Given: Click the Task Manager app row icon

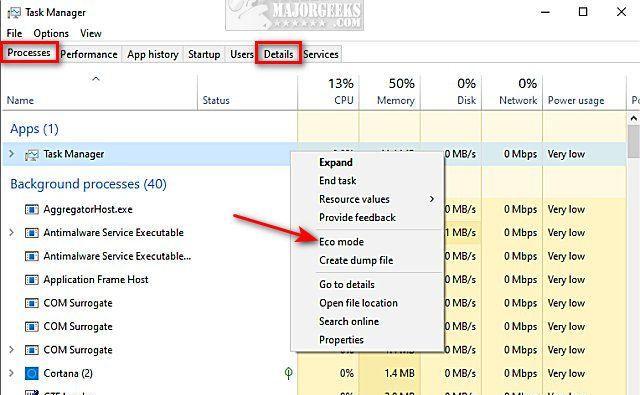Looking at the screenshot, I should coord(31,155).
